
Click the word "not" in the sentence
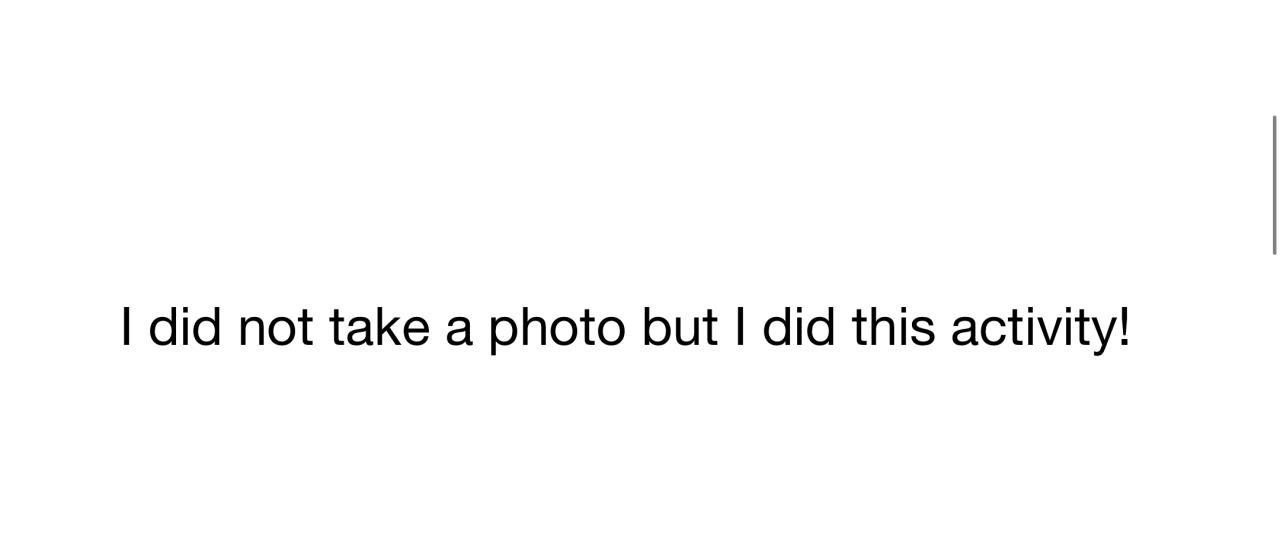tap(275, 328)
